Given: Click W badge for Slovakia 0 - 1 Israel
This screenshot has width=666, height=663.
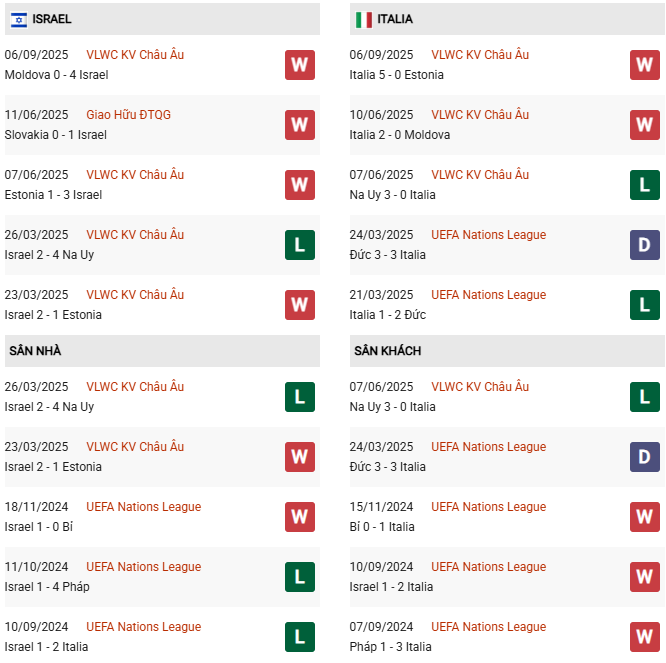Looking at the screenshot, I should tap(300, 125).
